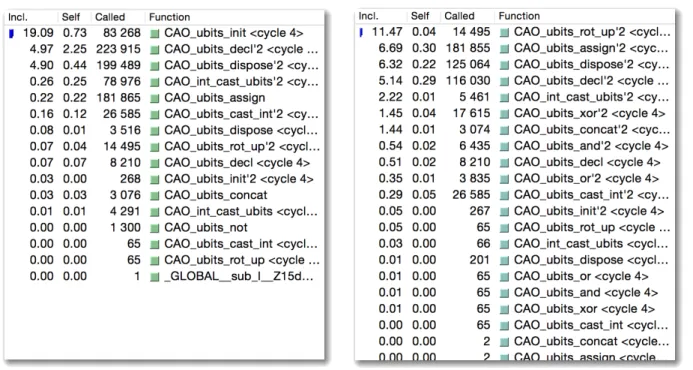This screenshot has width=693, height=370.
Task: Click green icon beside CAO_ubits_not
Action: [x=155, y=229]
